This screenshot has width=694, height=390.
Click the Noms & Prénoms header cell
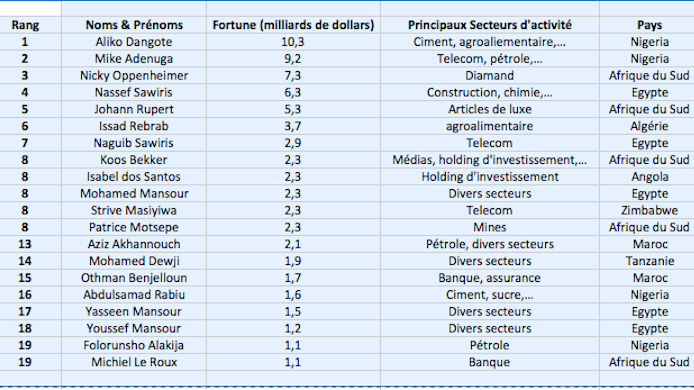pyautogui.click(x=134, y=25)
